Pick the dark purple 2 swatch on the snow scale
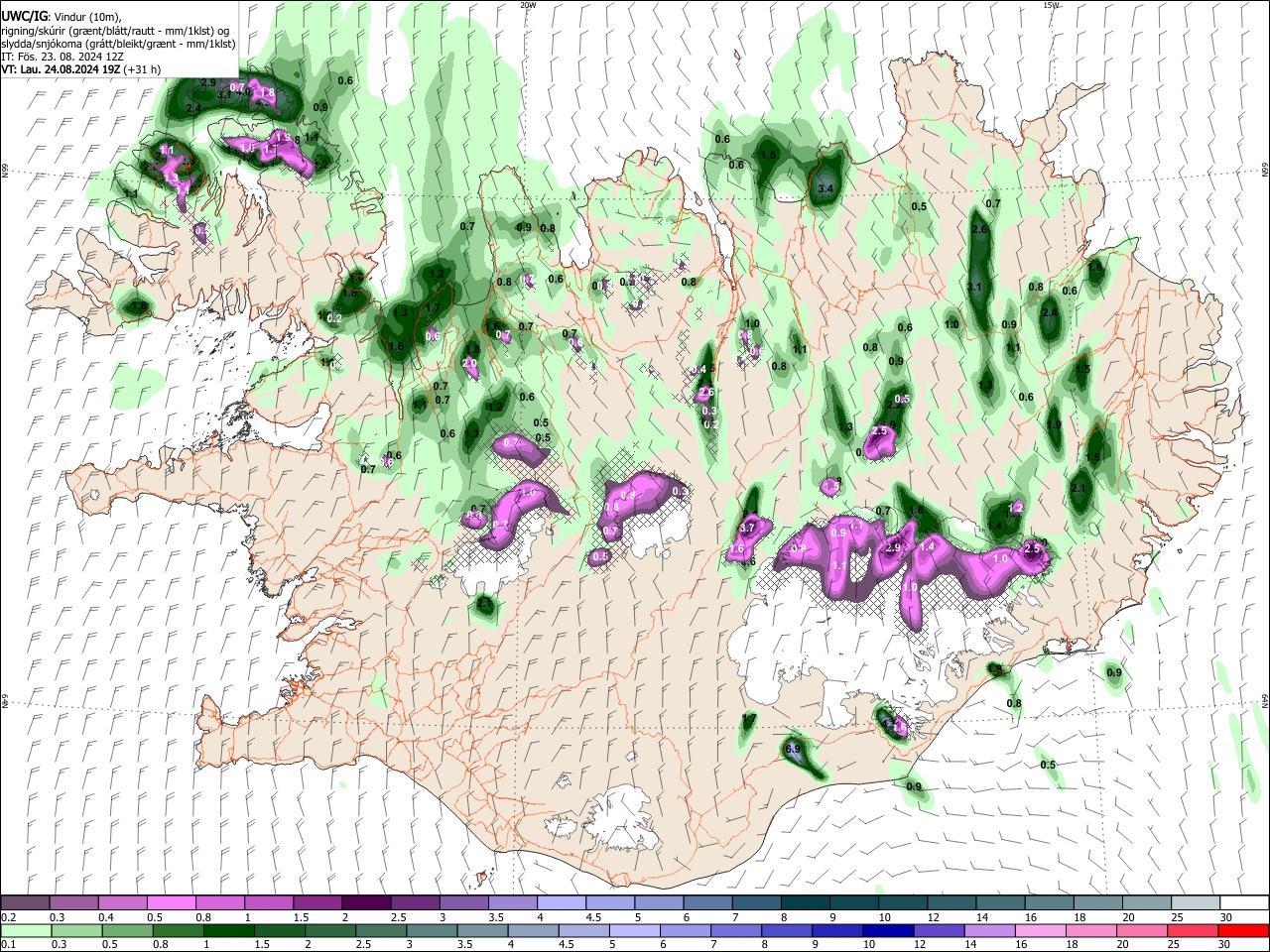The height and width of the screenshot is (952, 1270). click(x=366, y=903)
